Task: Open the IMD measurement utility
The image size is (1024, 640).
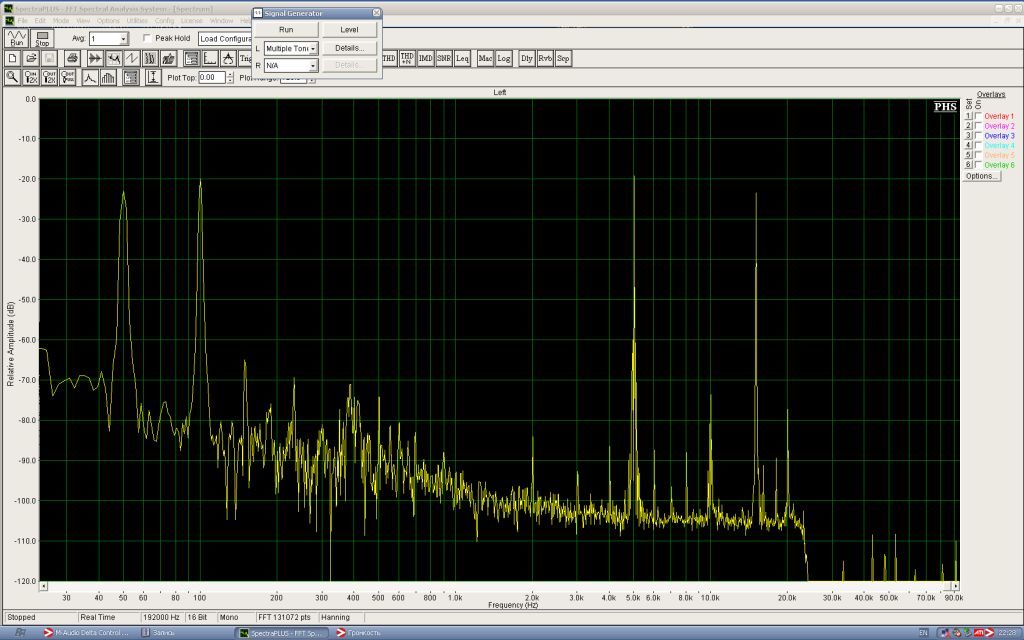Action: (x=425, y=59)
